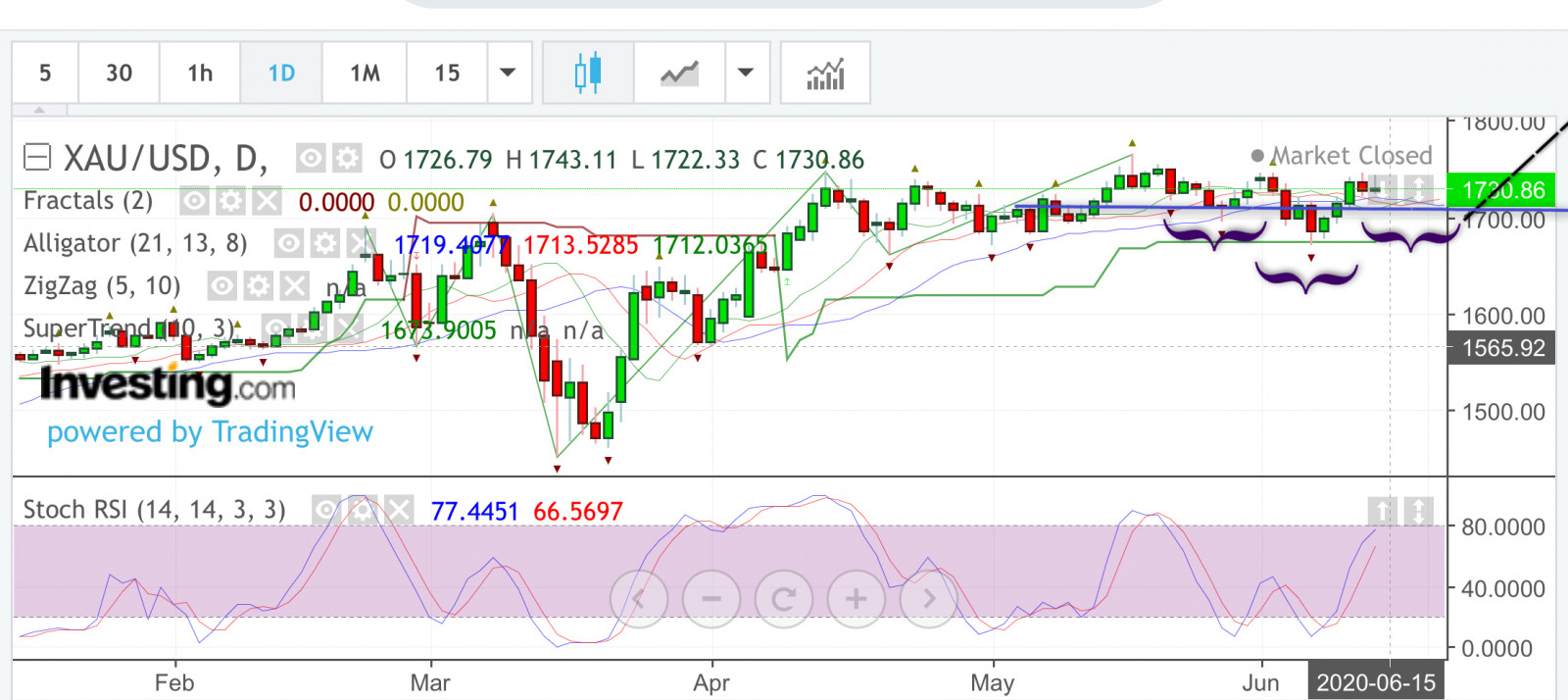Click the 1565.92 crosshair price label

1501,348
